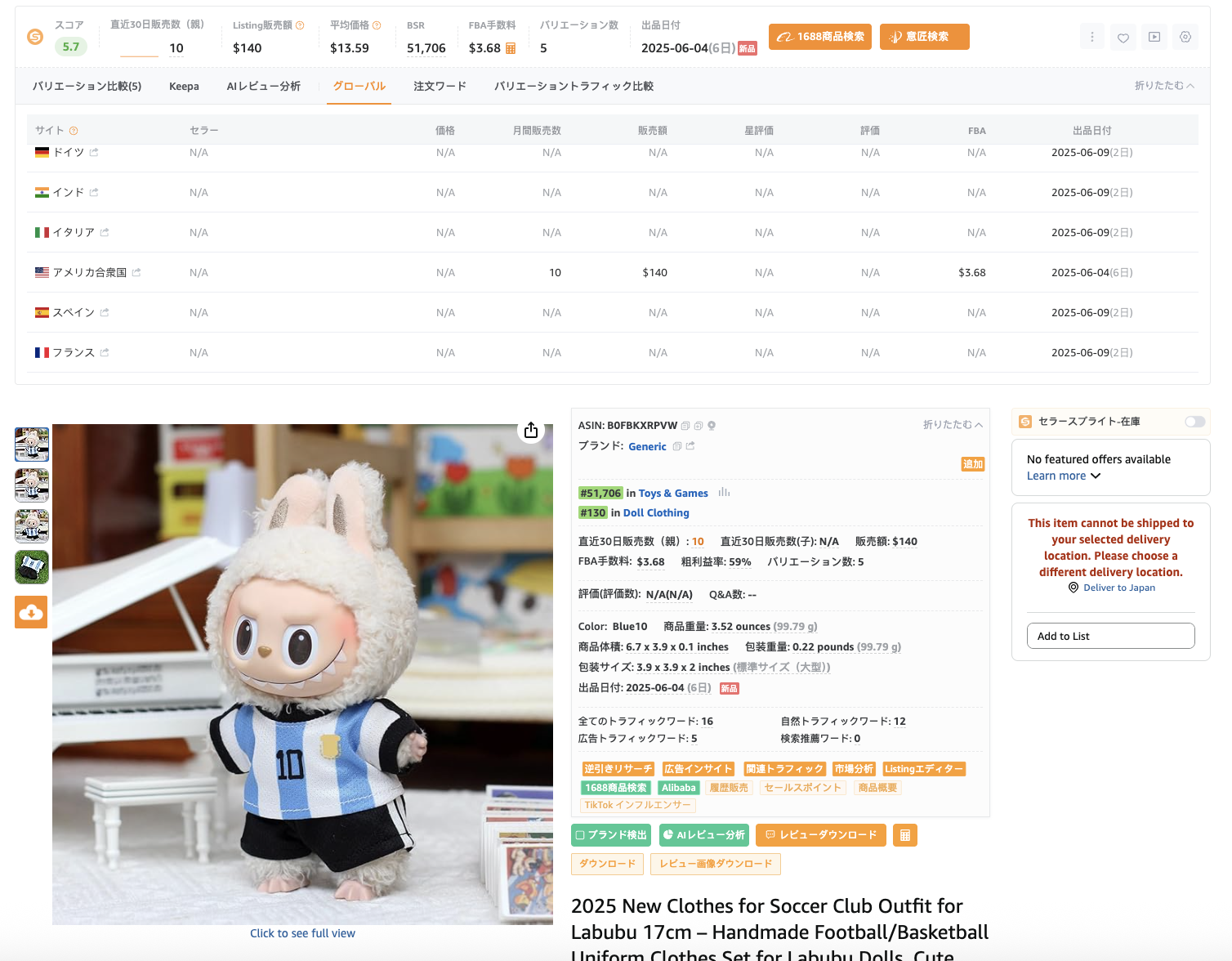
Task: Click the share icon on product image
Action: pos(531,430)
